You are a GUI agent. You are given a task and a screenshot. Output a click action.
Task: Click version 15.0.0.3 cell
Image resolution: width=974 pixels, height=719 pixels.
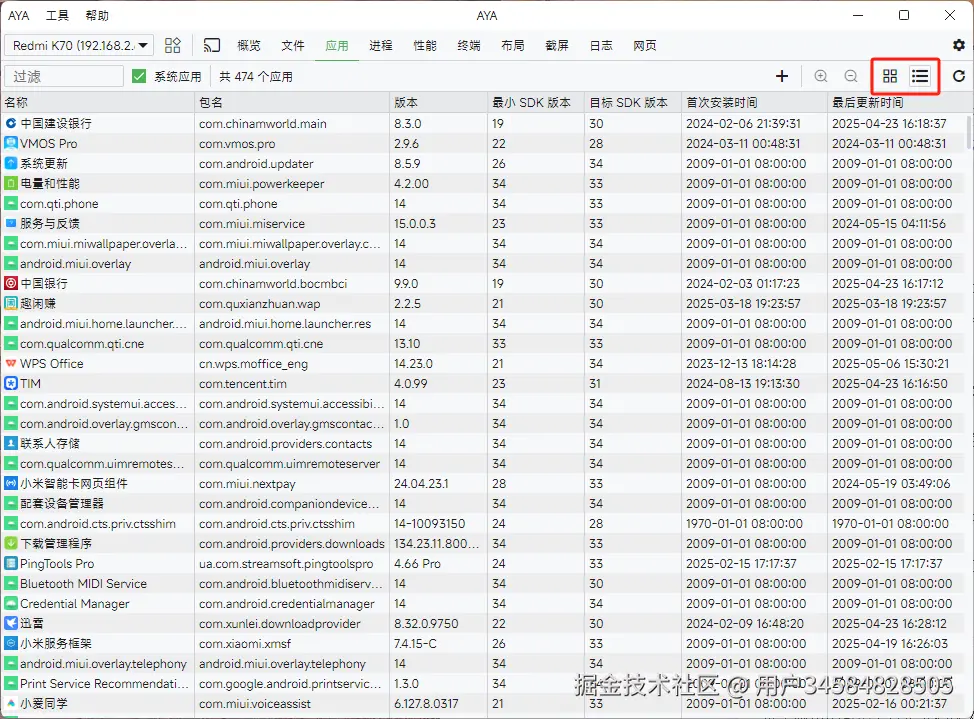point(439,223)
